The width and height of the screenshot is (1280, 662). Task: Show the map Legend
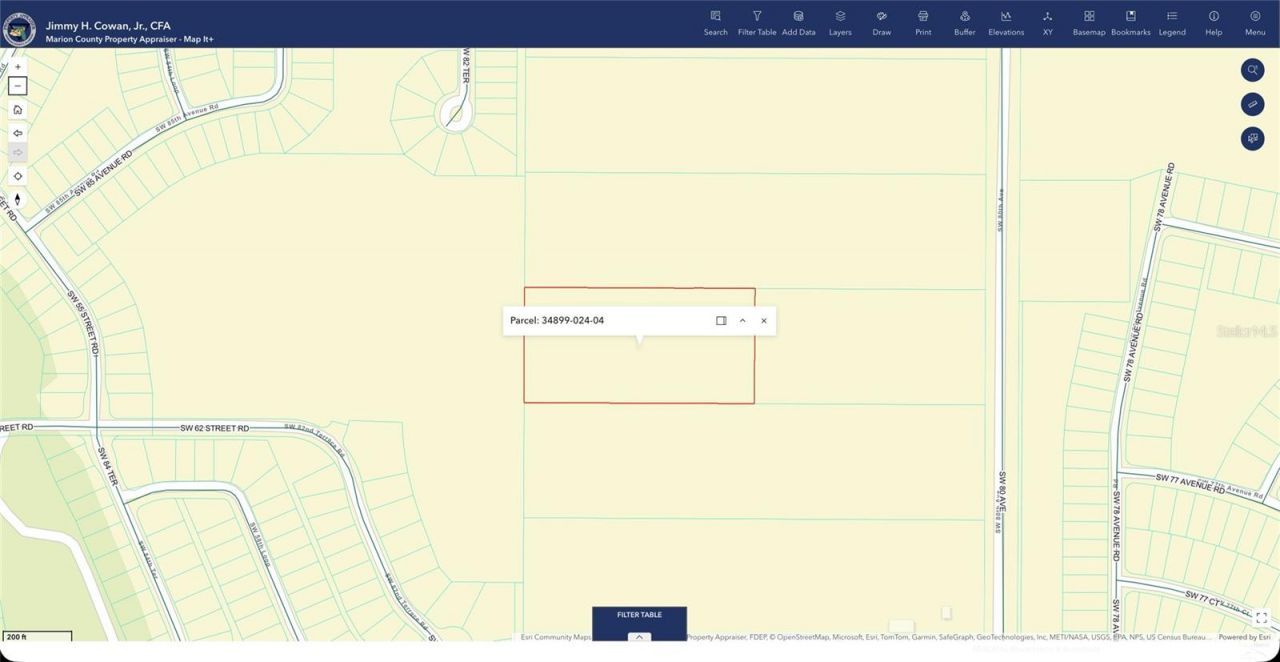click(1172, 23)
